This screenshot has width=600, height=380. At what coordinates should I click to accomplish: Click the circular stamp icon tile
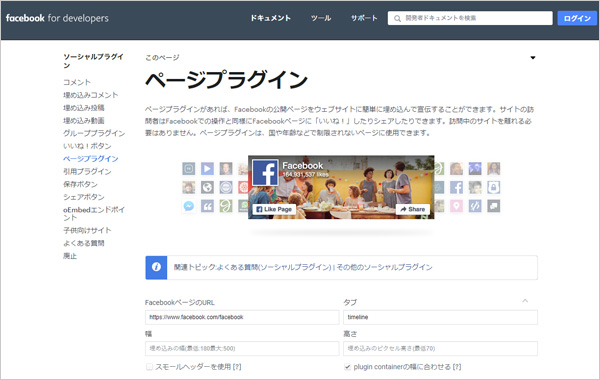(226, 187)
